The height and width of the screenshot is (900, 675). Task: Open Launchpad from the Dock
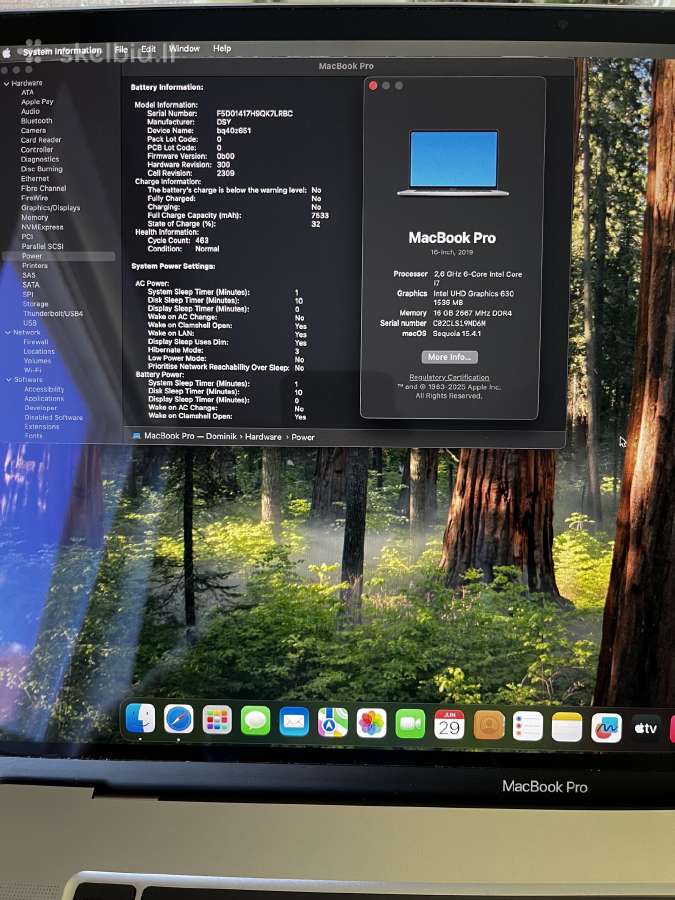click(x=217, y=720)
